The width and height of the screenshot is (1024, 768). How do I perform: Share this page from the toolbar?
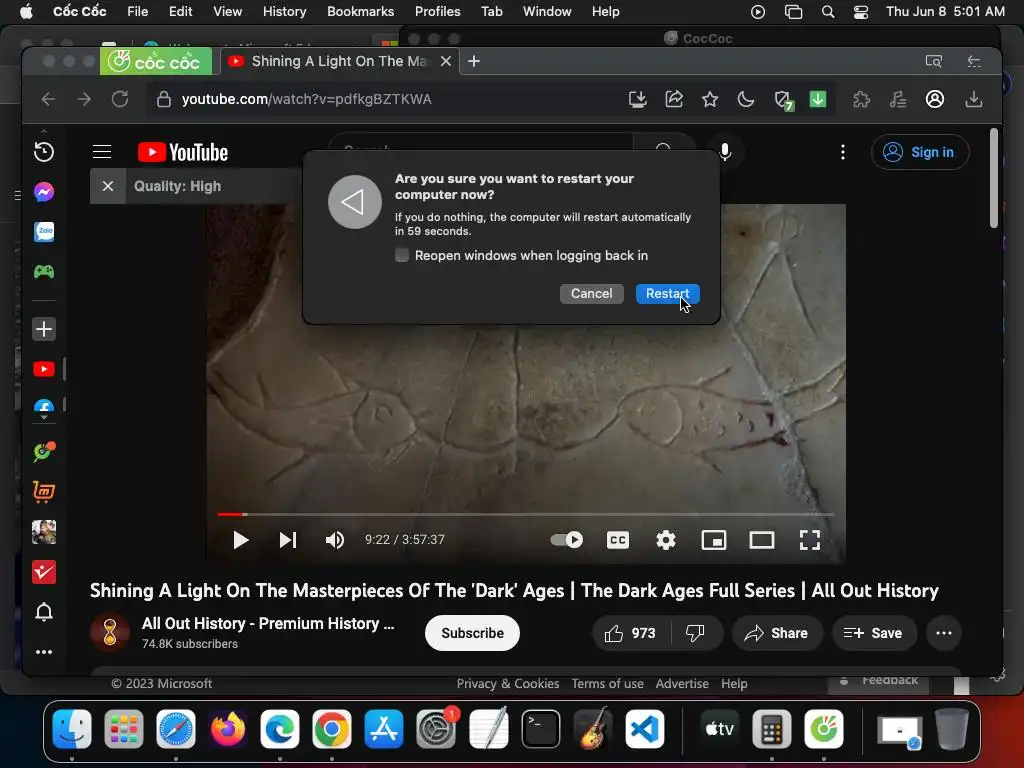(x=674, y=99)
